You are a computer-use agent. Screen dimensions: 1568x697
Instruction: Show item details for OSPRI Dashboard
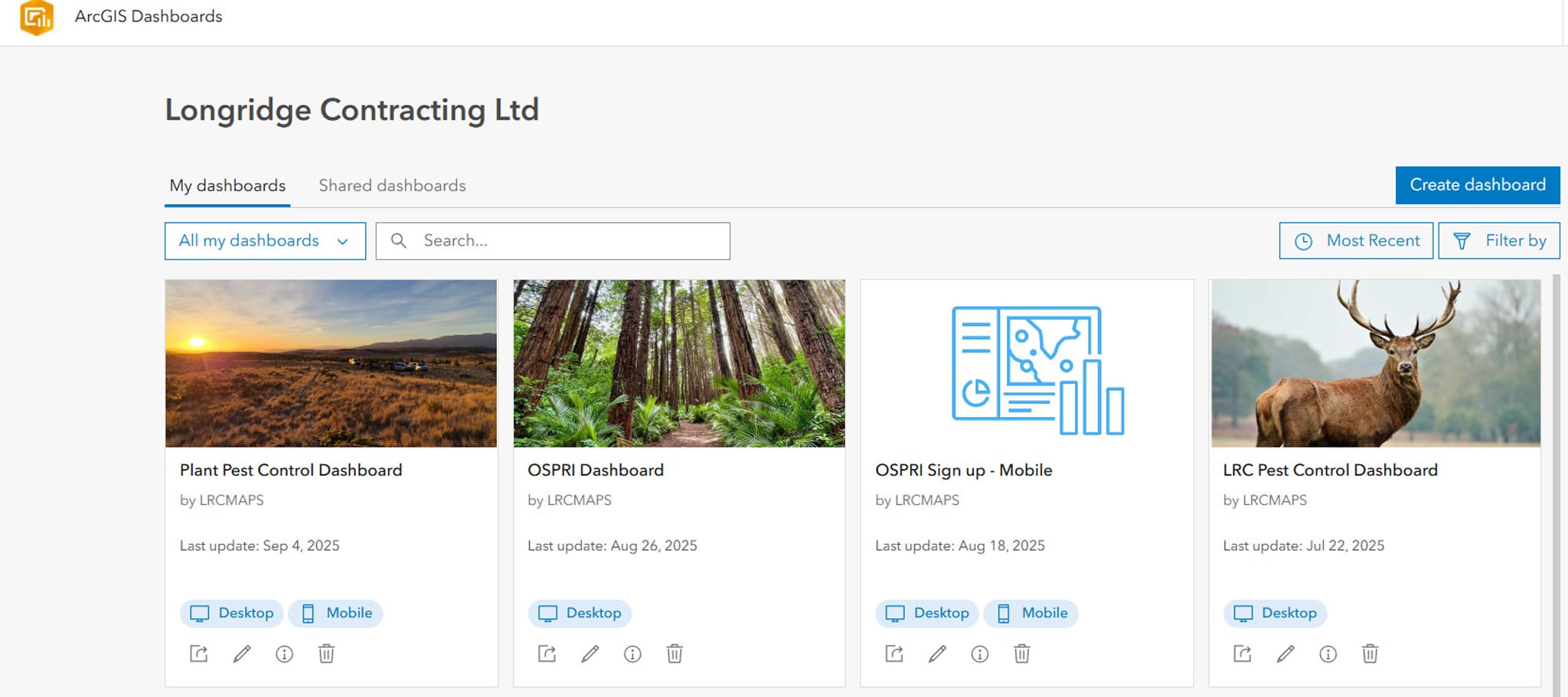[x=632, y=654]
